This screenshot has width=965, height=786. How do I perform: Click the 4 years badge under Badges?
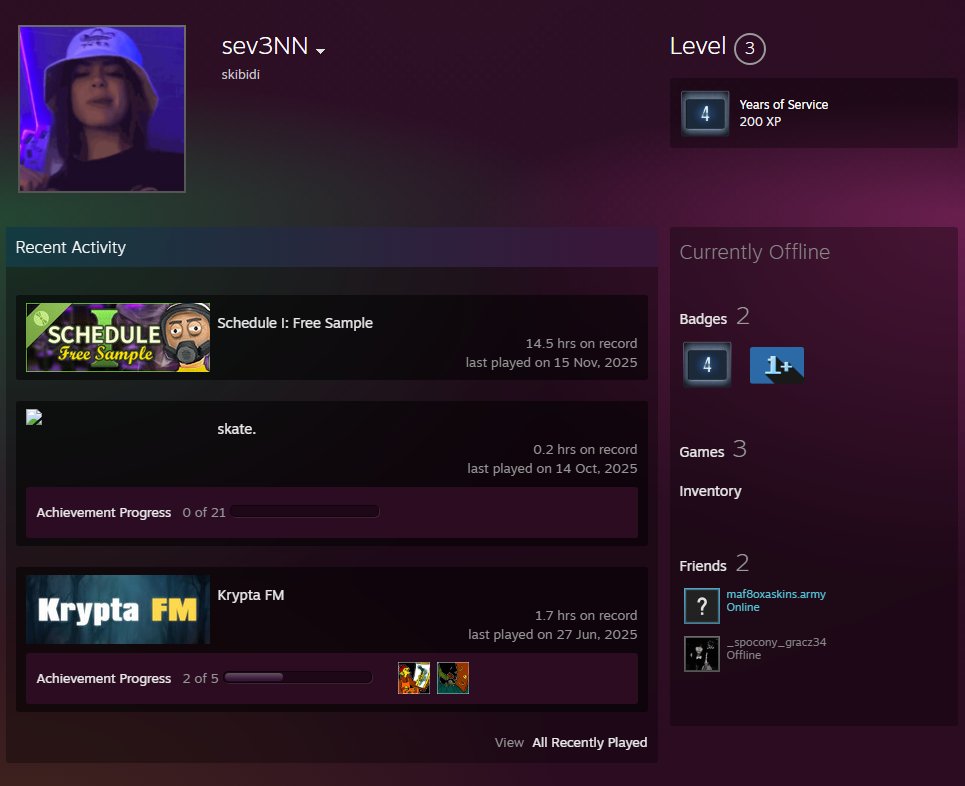[707, 364]
